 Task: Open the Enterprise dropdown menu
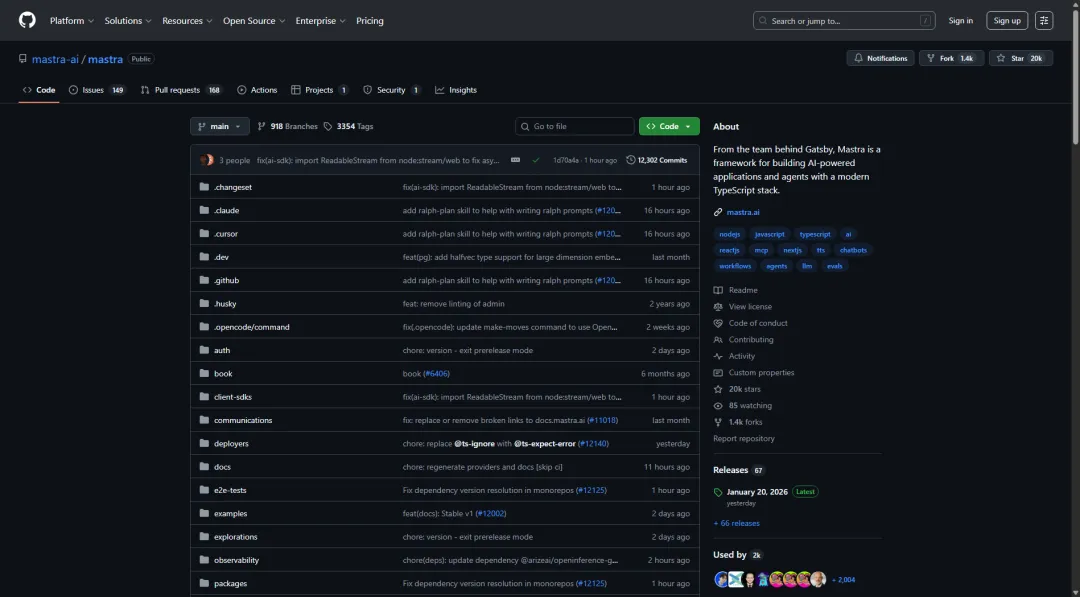[320, 21]
